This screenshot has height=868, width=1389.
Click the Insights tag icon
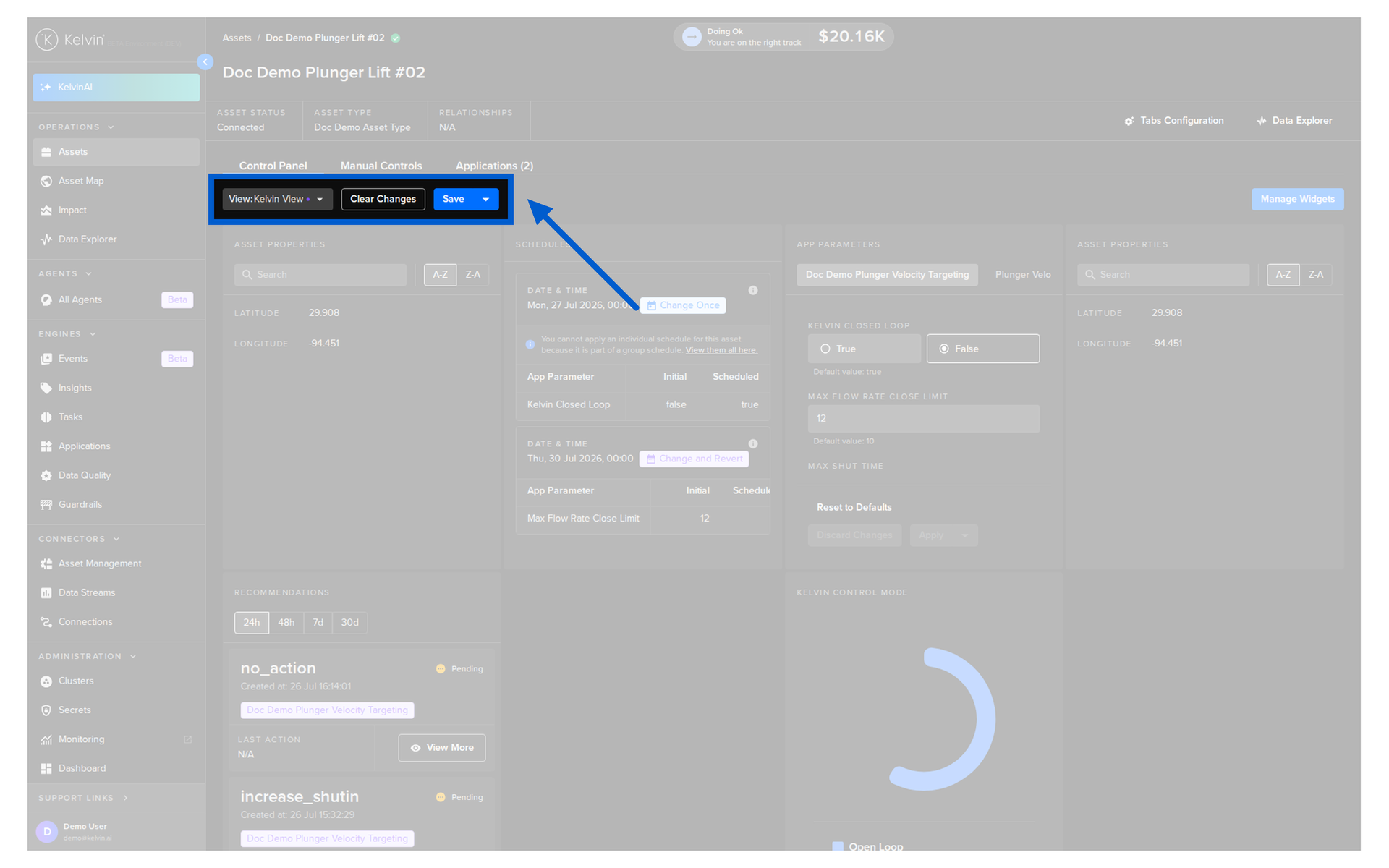coord(46,388)
